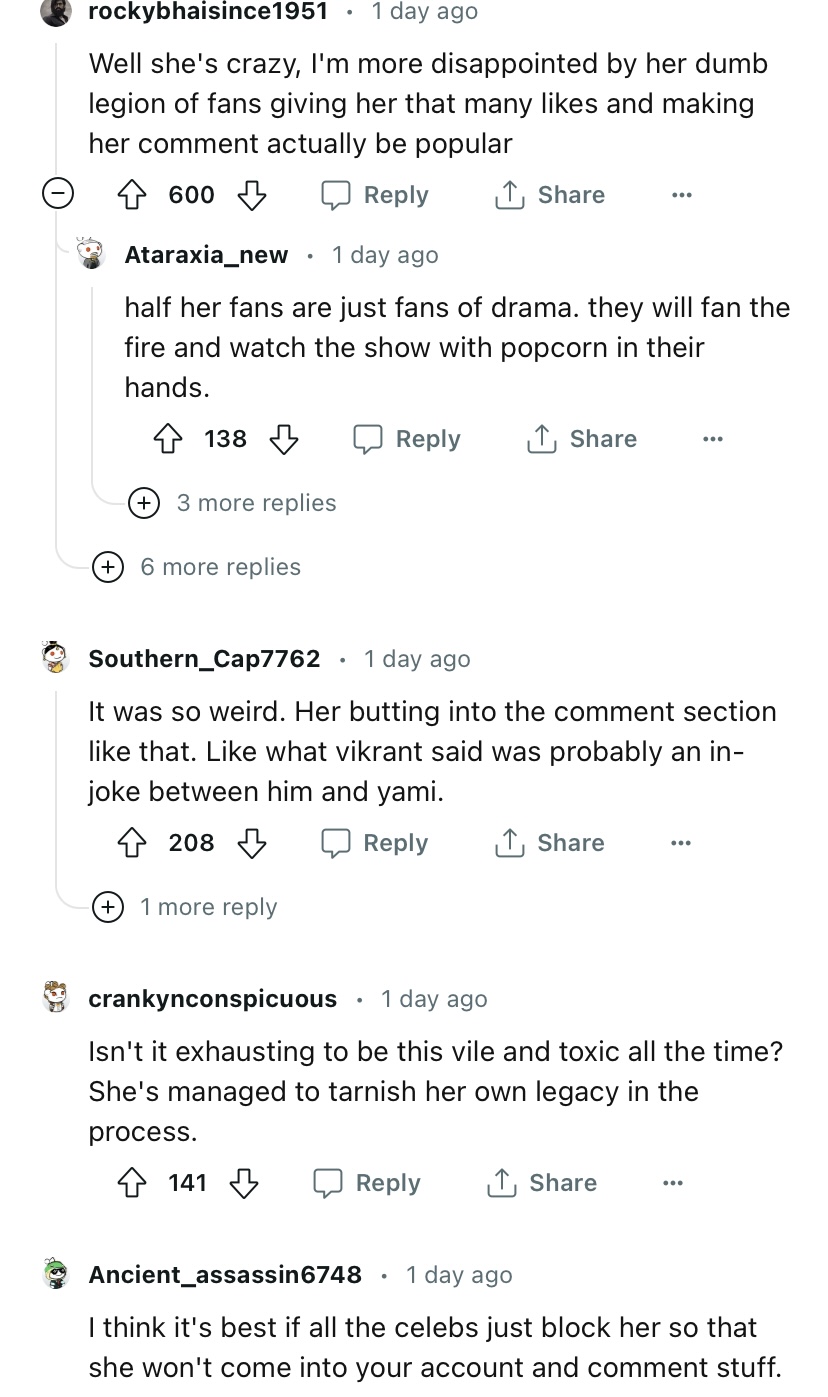The height and width of the screenshot is (1397, 828).
Task: Downvote crankynconspicuous's comment
Action: pos(244,1183)
